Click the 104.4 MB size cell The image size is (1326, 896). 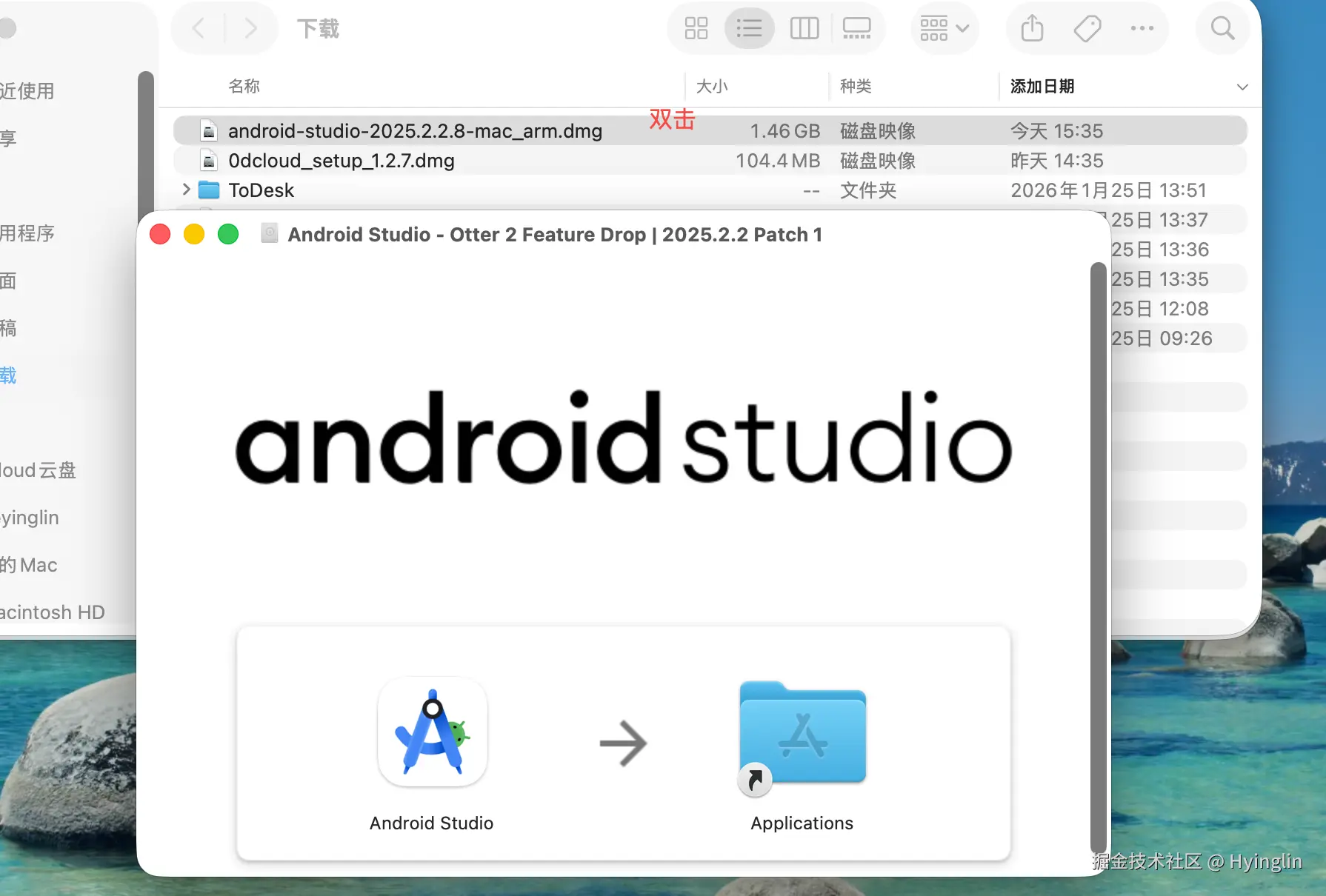778,161
